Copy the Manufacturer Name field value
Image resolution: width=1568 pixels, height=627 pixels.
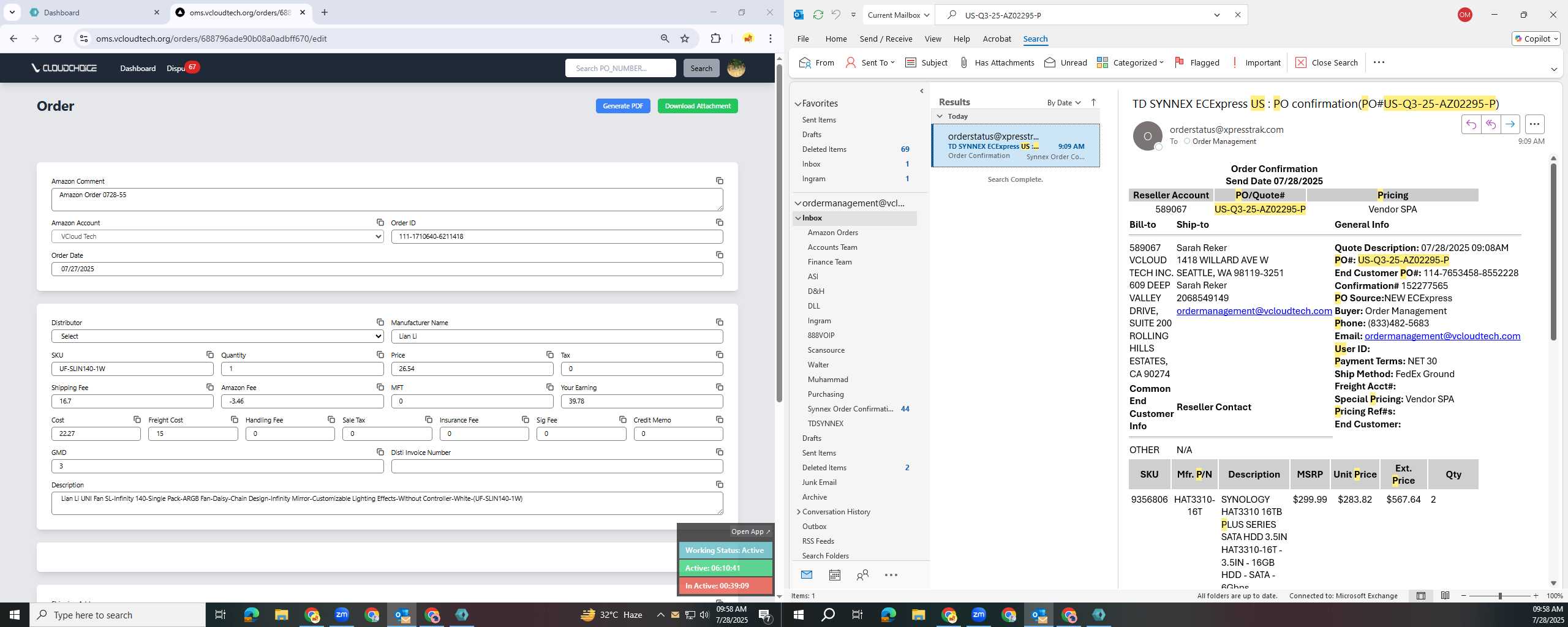pyautogui.click(x=720, y=322)
